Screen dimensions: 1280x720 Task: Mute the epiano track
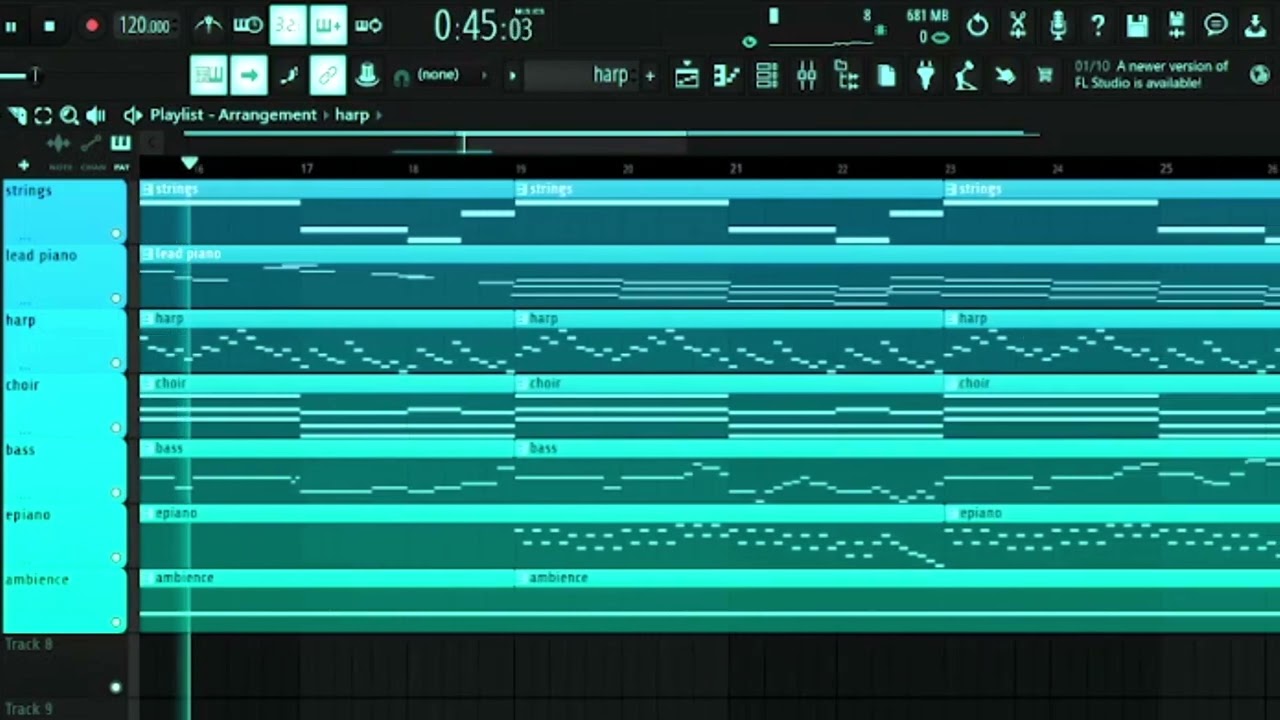tap(116, 557)
